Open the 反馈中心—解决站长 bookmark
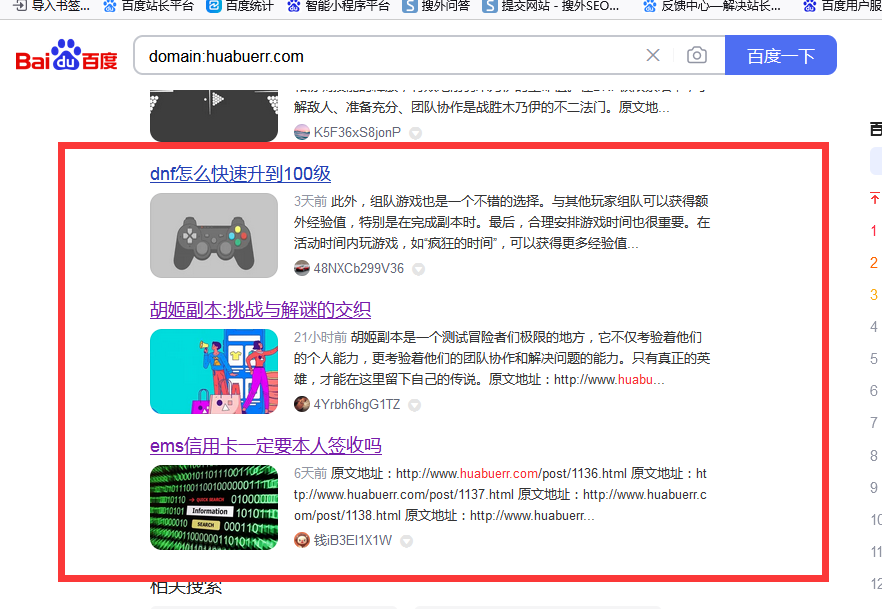Viewport: 882px width, 609px height. point(712,6)
